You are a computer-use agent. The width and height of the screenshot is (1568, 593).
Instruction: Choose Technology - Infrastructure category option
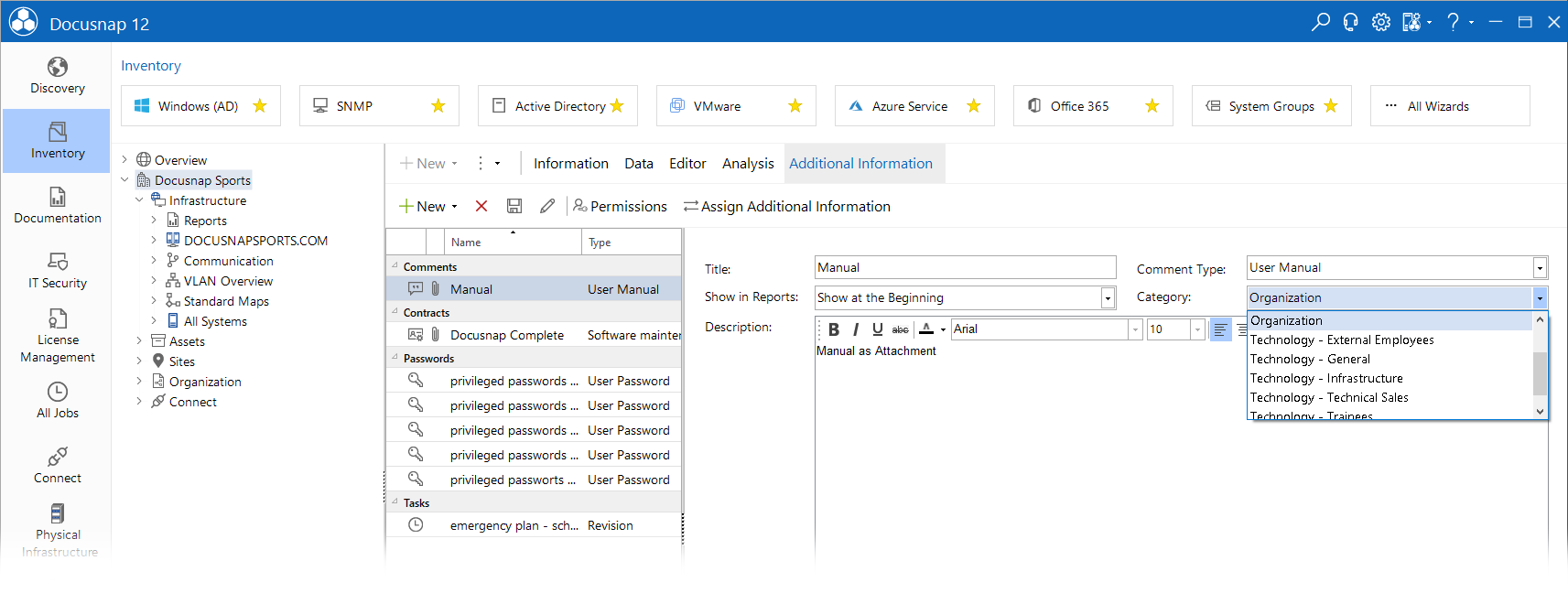tap(1390, 378)
